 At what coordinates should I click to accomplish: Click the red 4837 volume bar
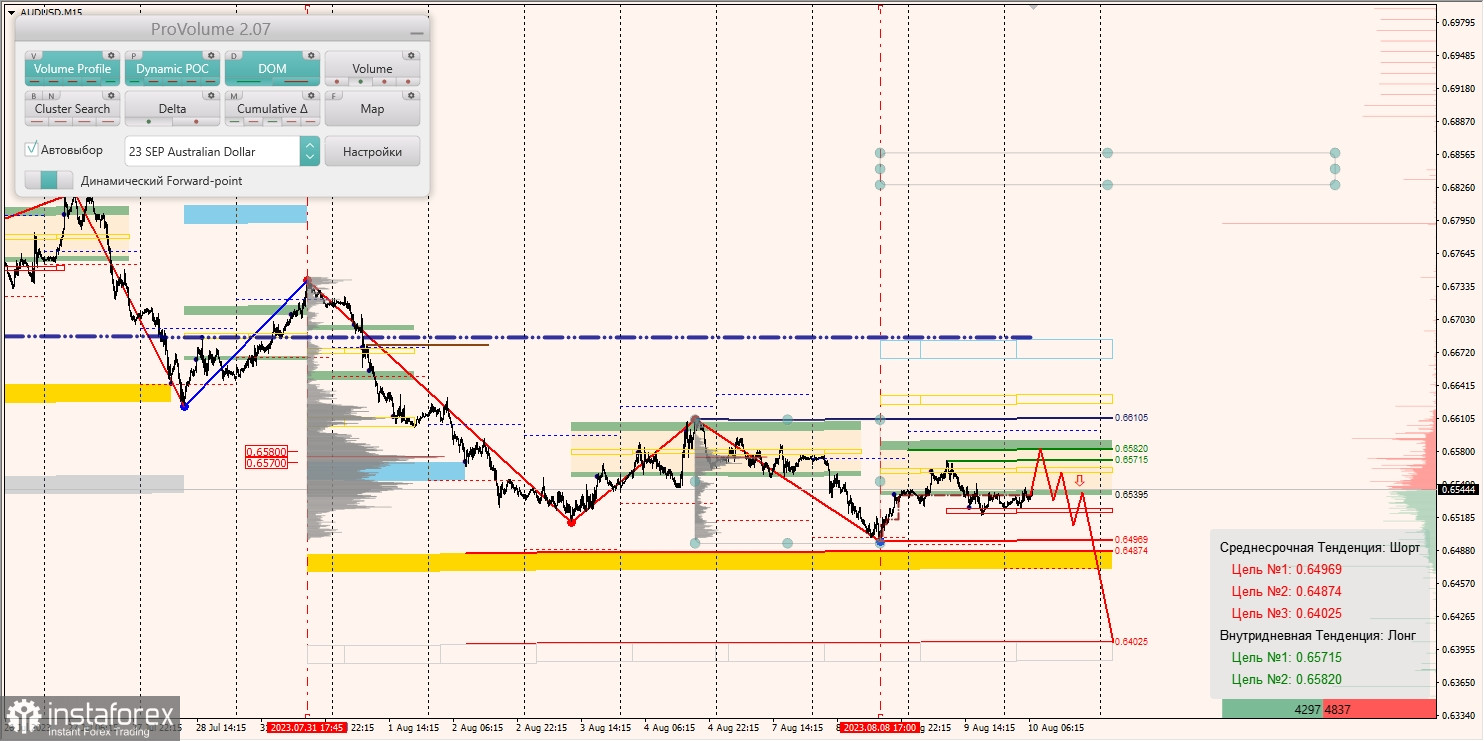click(x=1379, y=709)
